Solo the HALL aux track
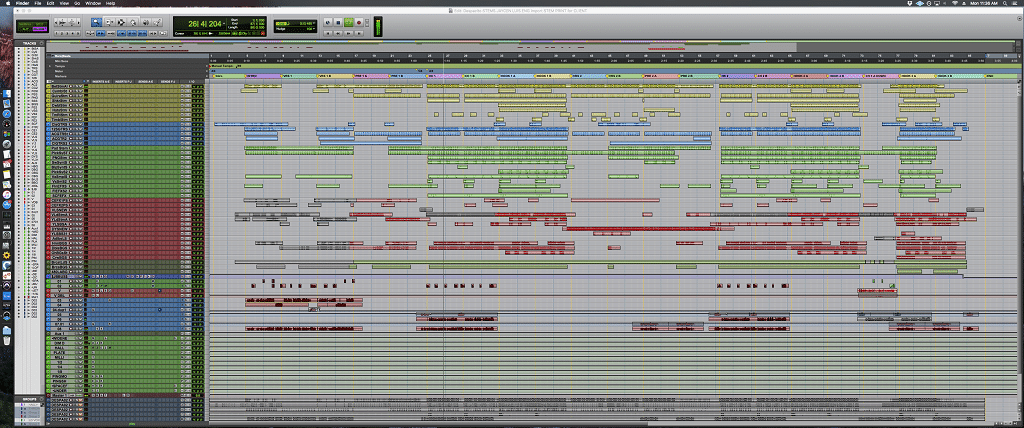 pyautogui.click(x=78, y=348)
